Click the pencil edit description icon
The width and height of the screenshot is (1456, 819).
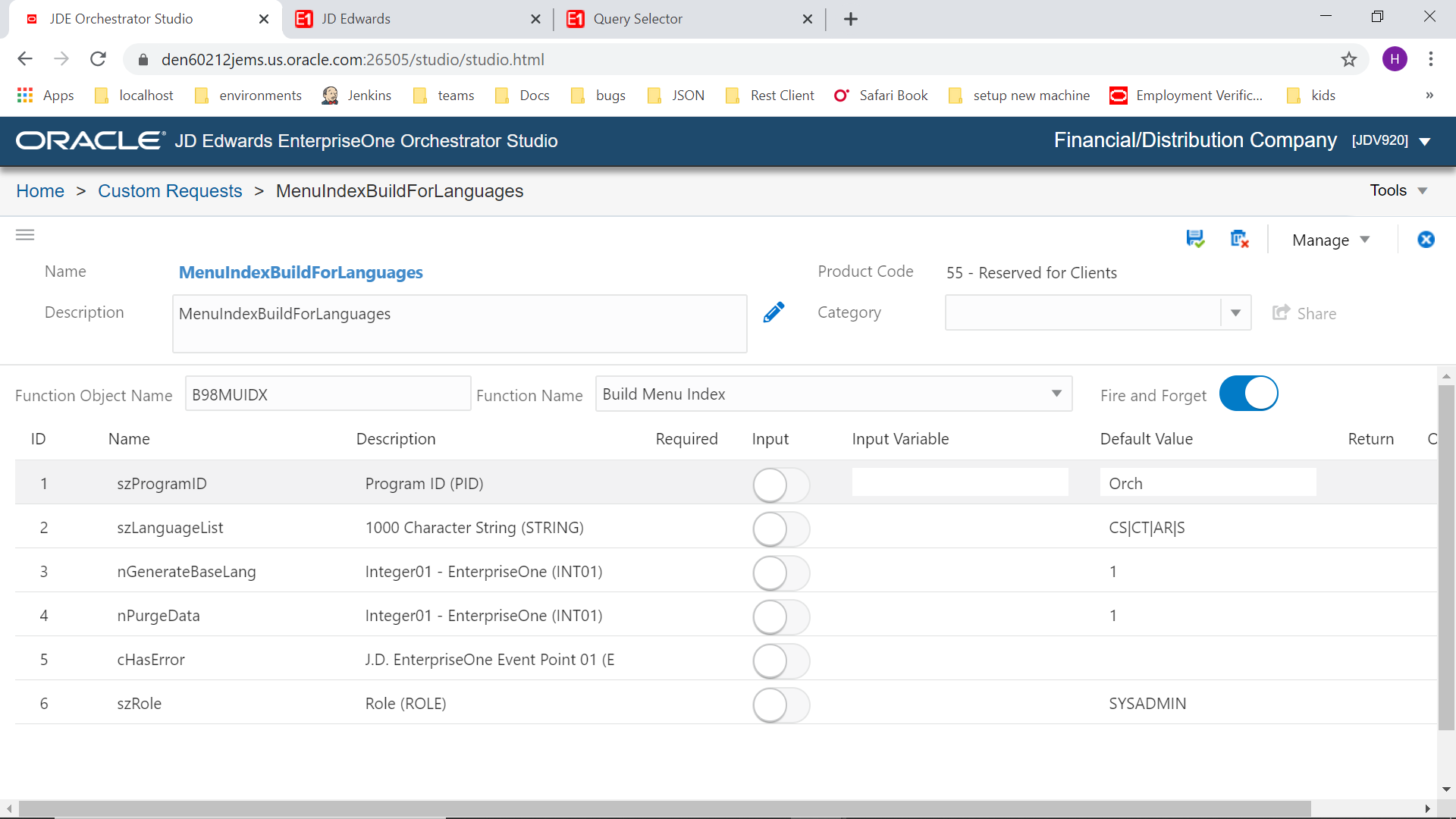(773, 312)
